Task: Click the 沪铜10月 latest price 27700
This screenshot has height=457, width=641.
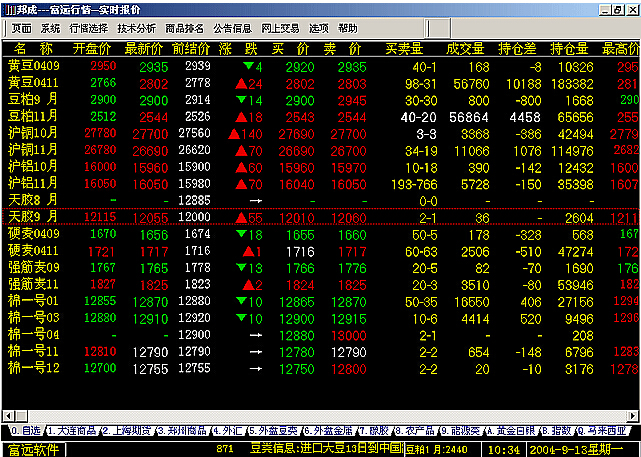Action: click(x=150, y=134)
